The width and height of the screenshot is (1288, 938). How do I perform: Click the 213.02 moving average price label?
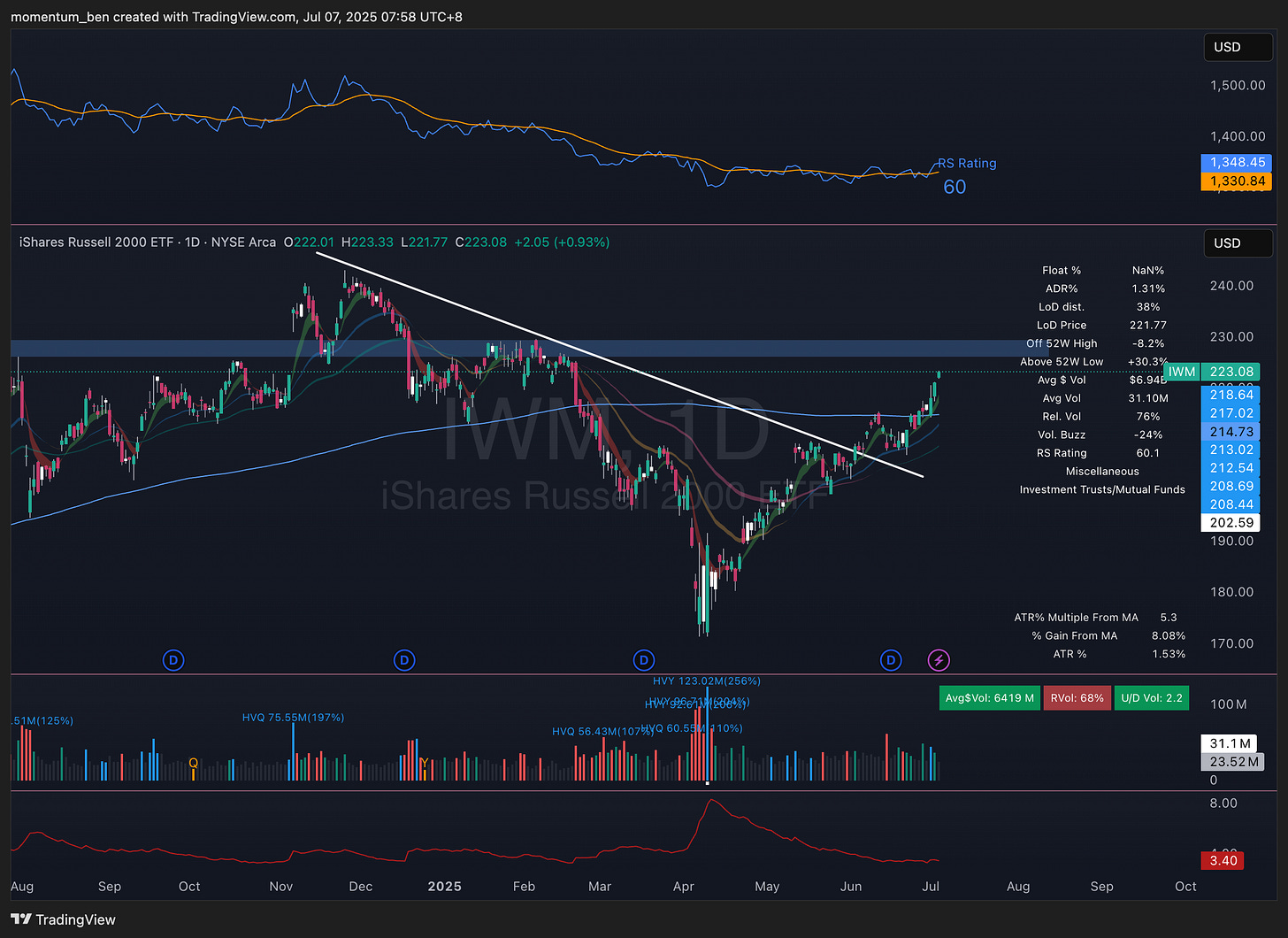click(1232, 450)
